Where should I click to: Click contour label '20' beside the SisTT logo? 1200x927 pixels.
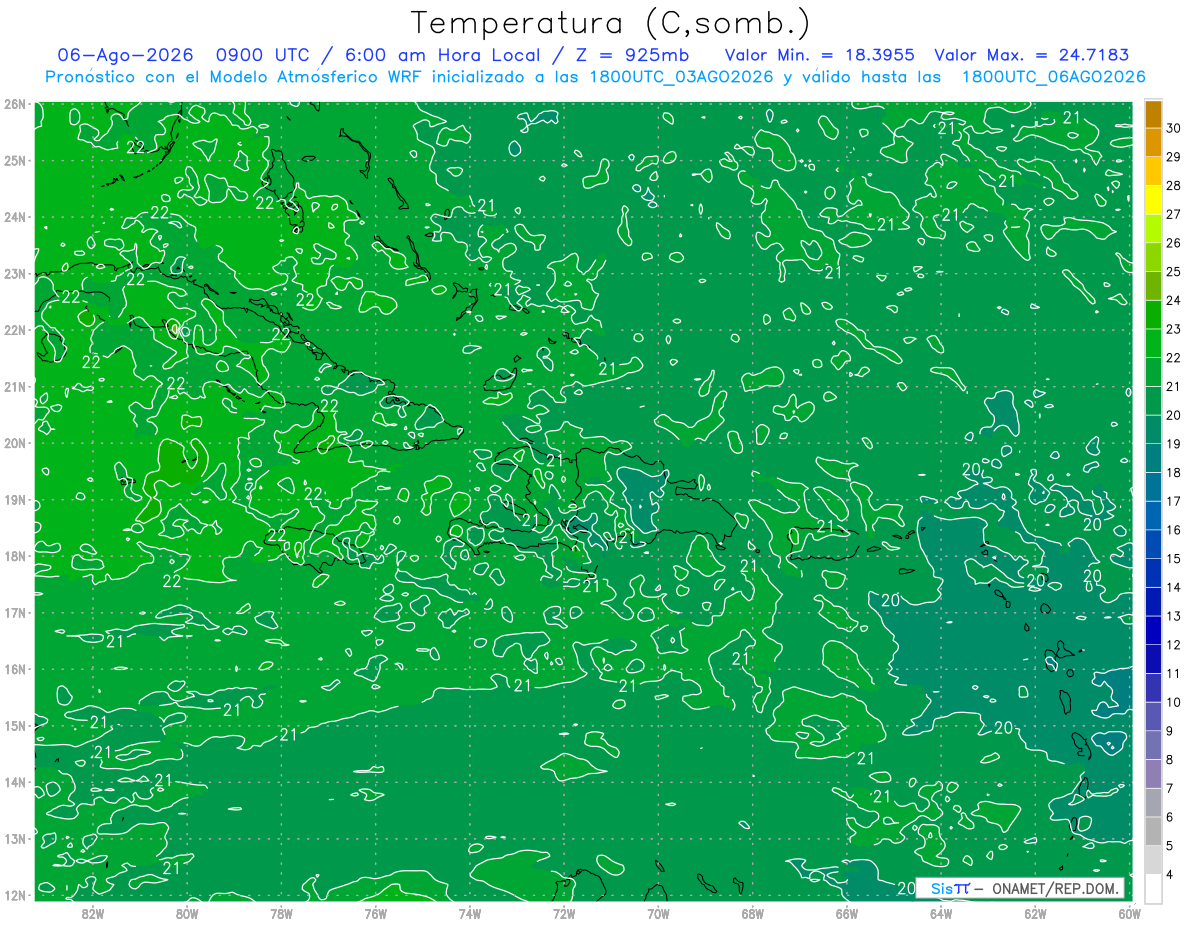click(907, 887)
